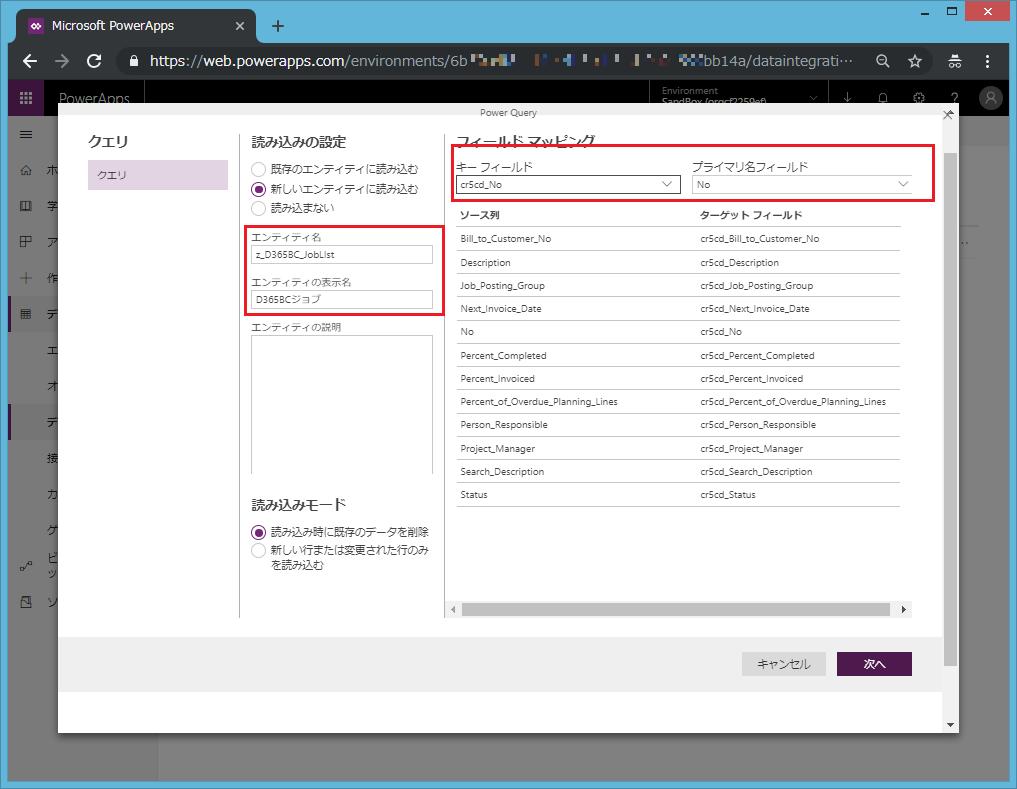1017x789 pixels.
Task: Click the 次へ button
Action: tap(874, 664)
